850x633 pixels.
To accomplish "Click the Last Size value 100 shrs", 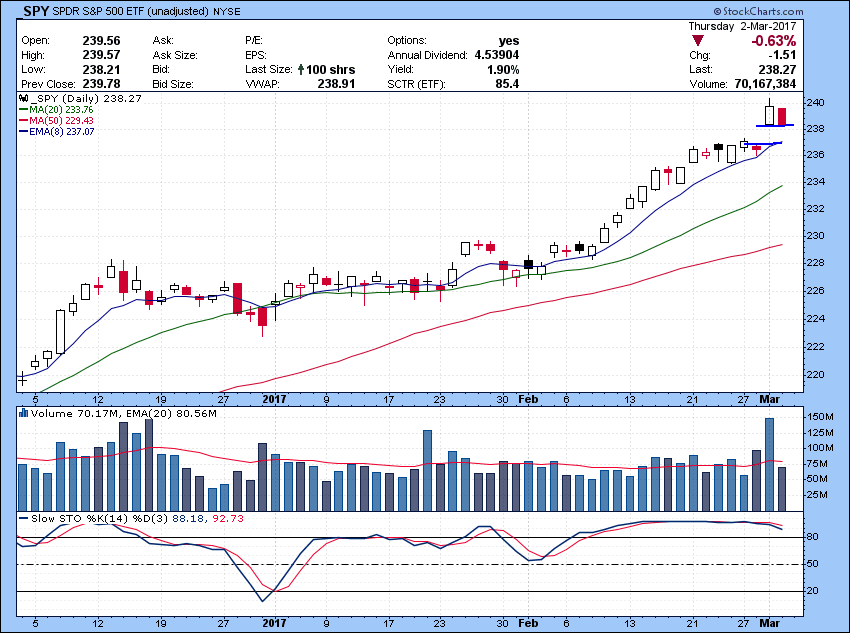I will (x=331, y=69).
